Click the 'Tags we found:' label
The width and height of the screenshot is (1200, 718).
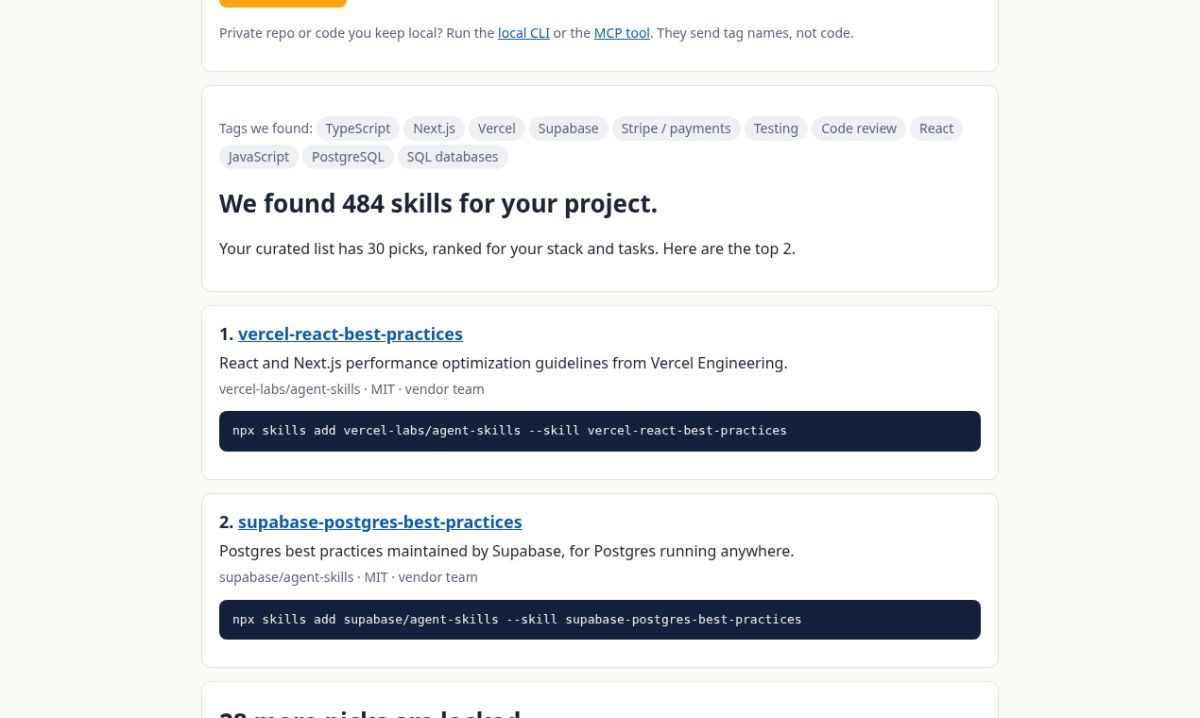266,128
